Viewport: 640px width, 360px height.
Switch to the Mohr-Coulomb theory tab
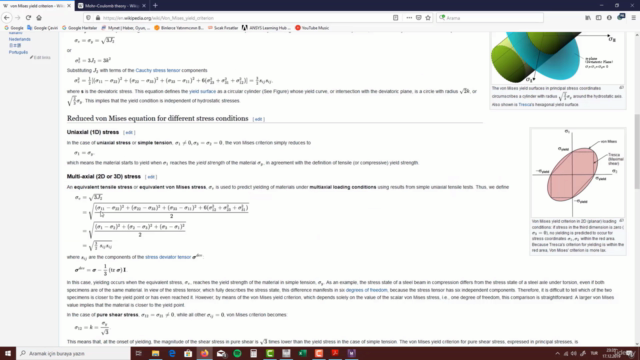coord(111,6)
